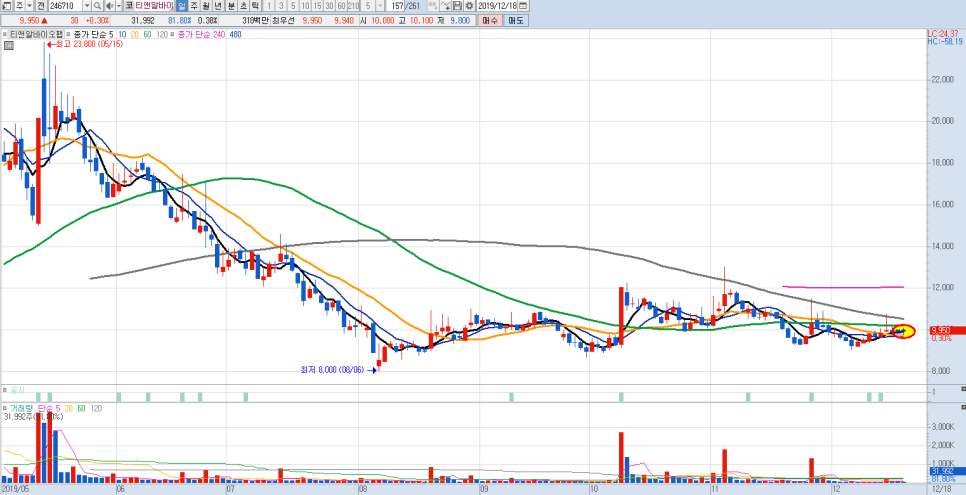Expand the stock code 246710 dropdown
This screenshot has width=966, height=495.
pyautogui.click(x=84, y=6)
